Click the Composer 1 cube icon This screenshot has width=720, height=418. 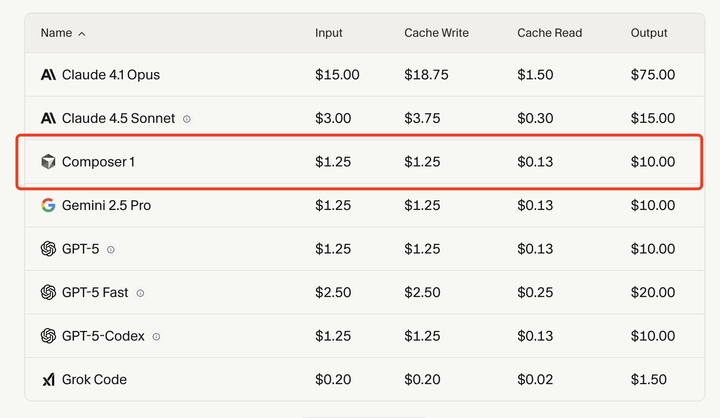48,162
